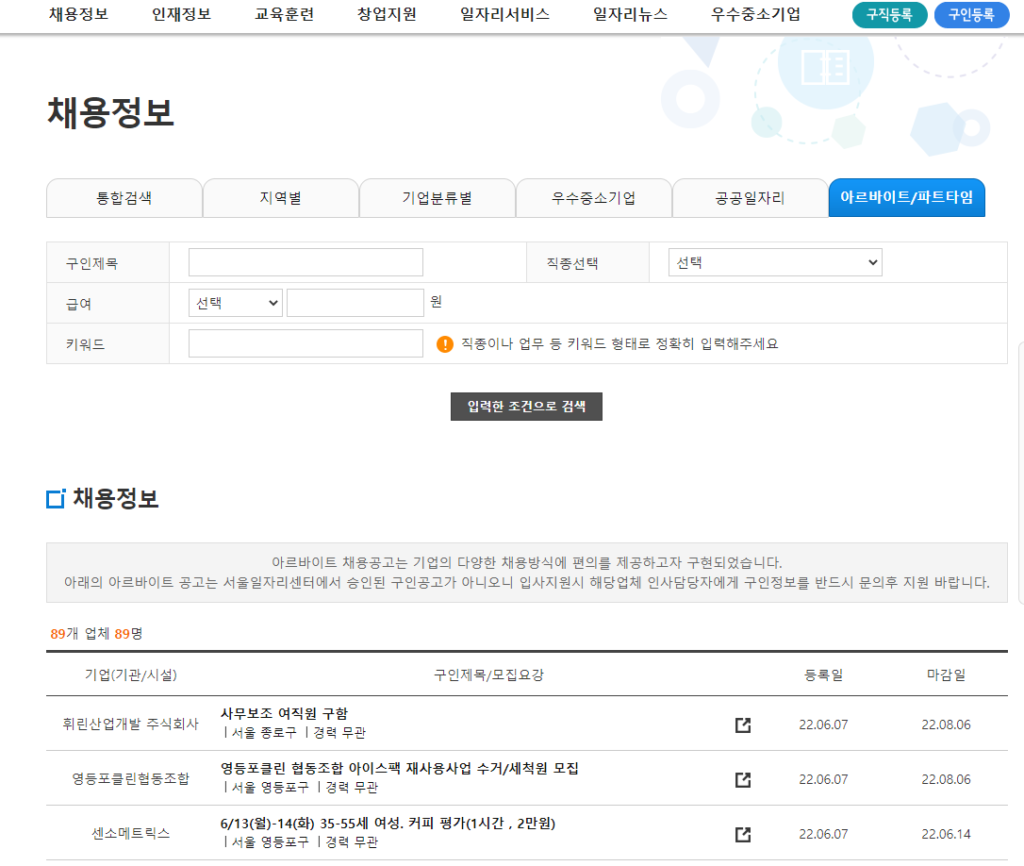The height and width of the screenshot is (866, 1024).
Task: Open the 사무보조 여직원 구함 job posting
Action: pyautogui.click(x=284, y=714)
